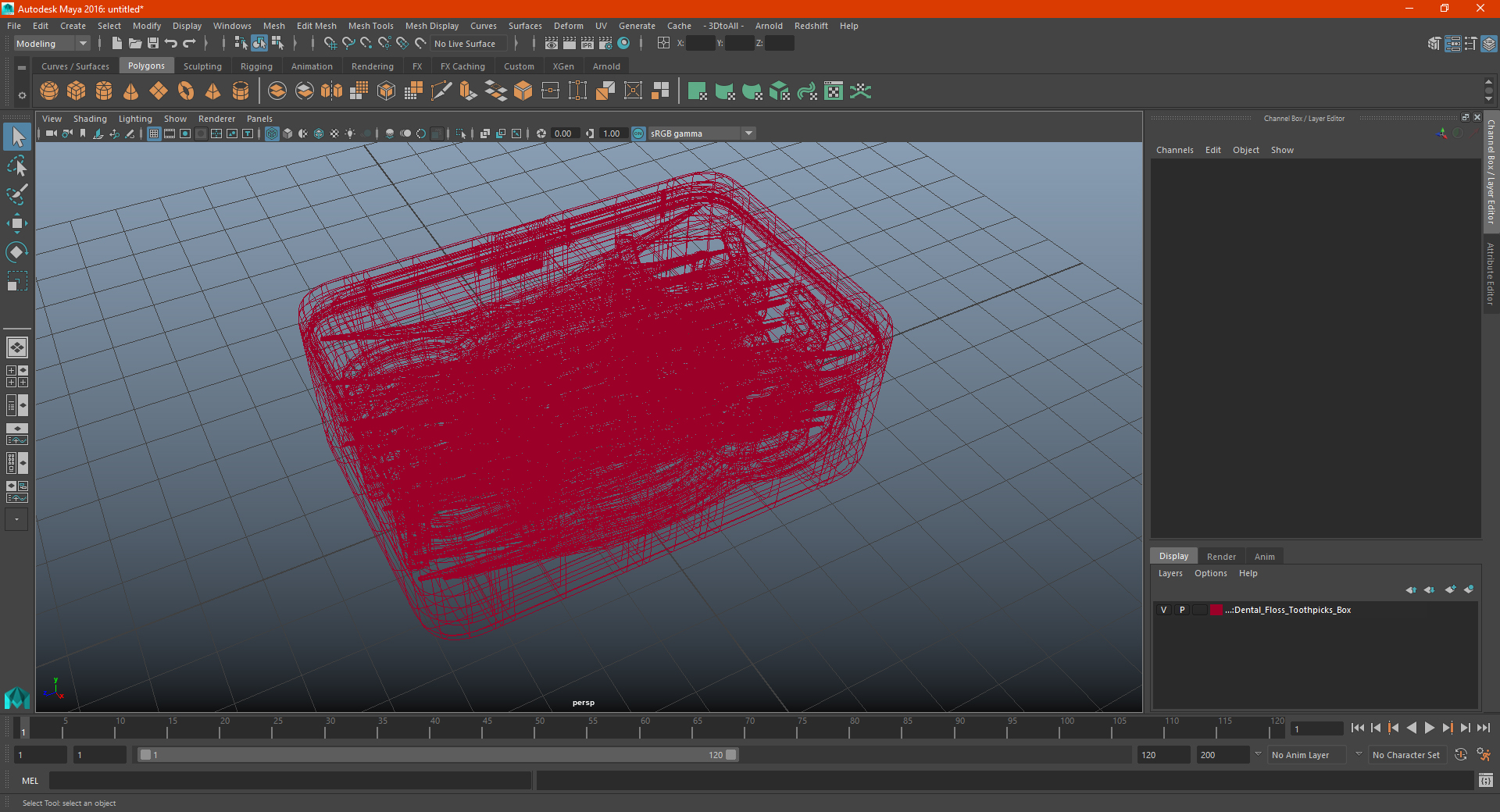Step forward one frame
The image size is (1500, 812).
pyautogui.click(x=1465, y=728)
